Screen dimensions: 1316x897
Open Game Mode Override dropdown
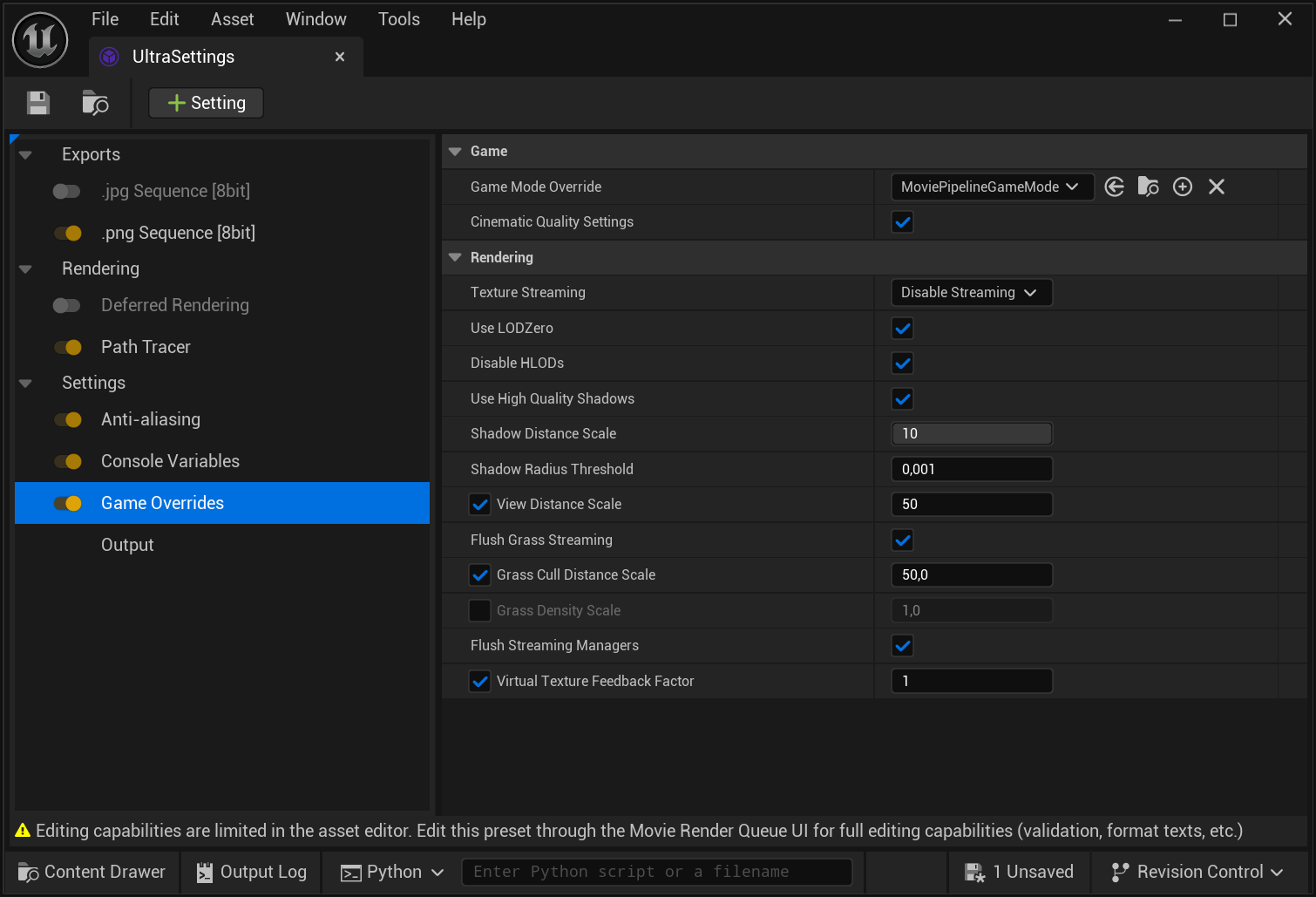992,187
